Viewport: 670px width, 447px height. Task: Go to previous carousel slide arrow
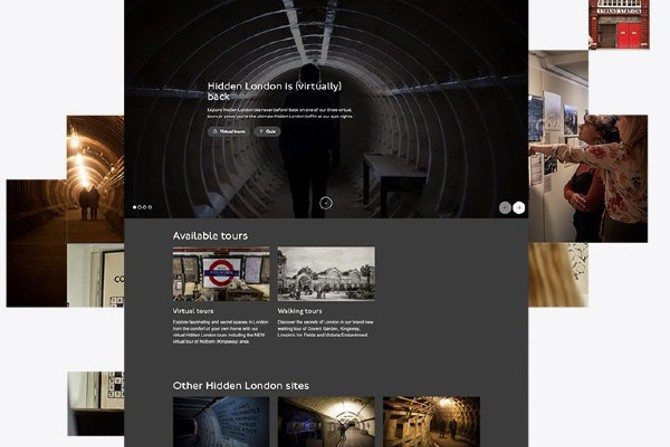tap(505, 208)
